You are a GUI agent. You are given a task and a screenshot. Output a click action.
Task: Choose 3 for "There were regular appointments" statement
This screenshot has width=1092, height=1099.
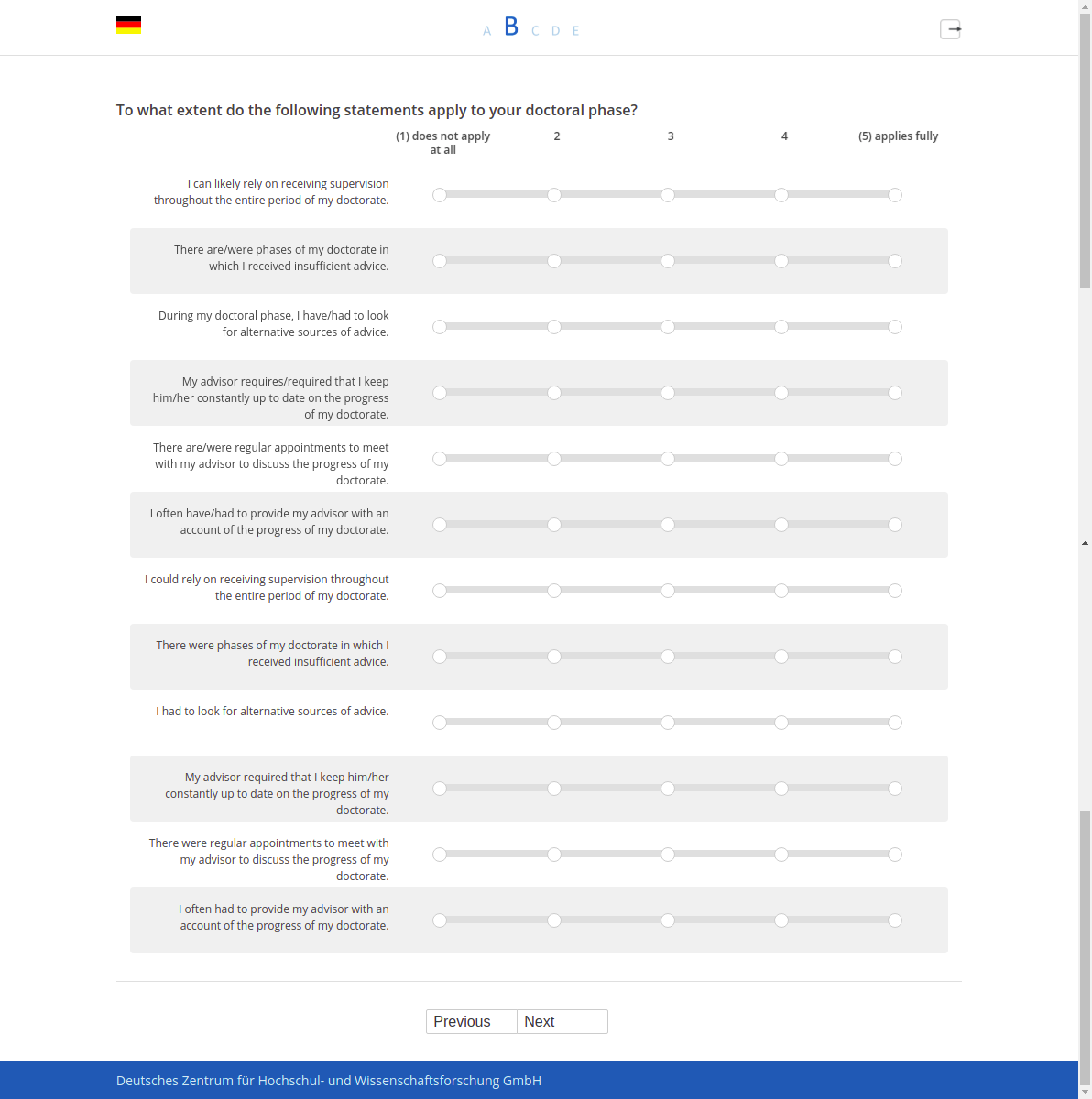pyautogui.click(x=668, y=854)
